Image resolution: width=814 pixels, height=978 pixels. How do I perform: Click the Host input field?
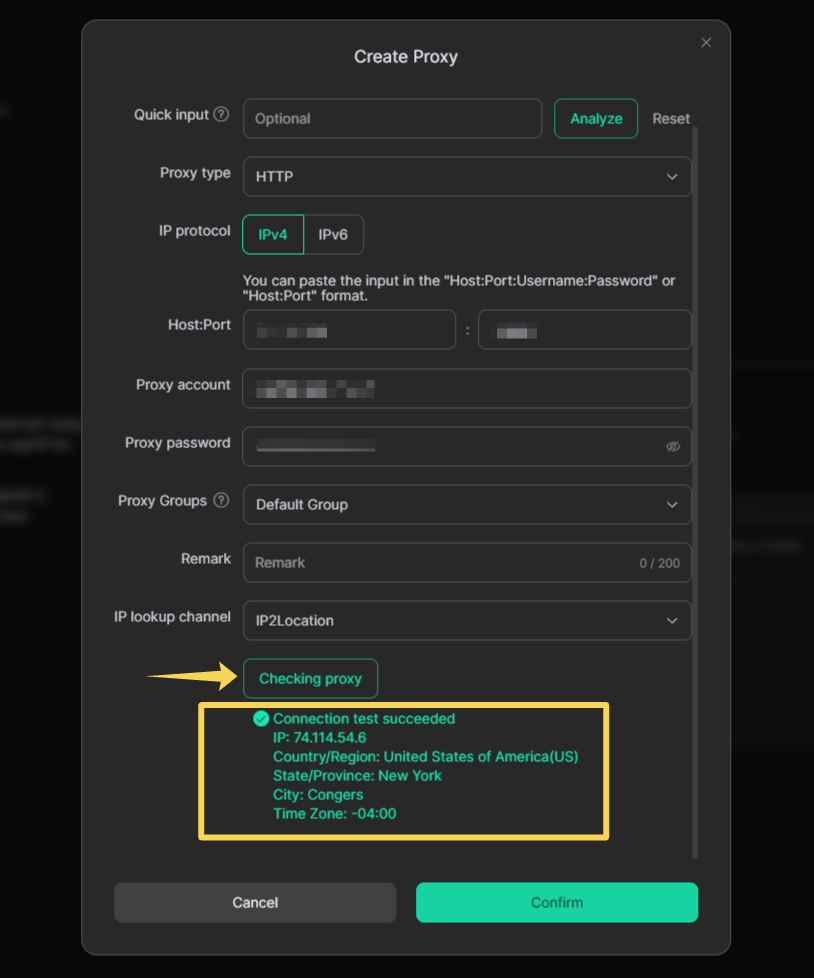click(x=349, y=330)
